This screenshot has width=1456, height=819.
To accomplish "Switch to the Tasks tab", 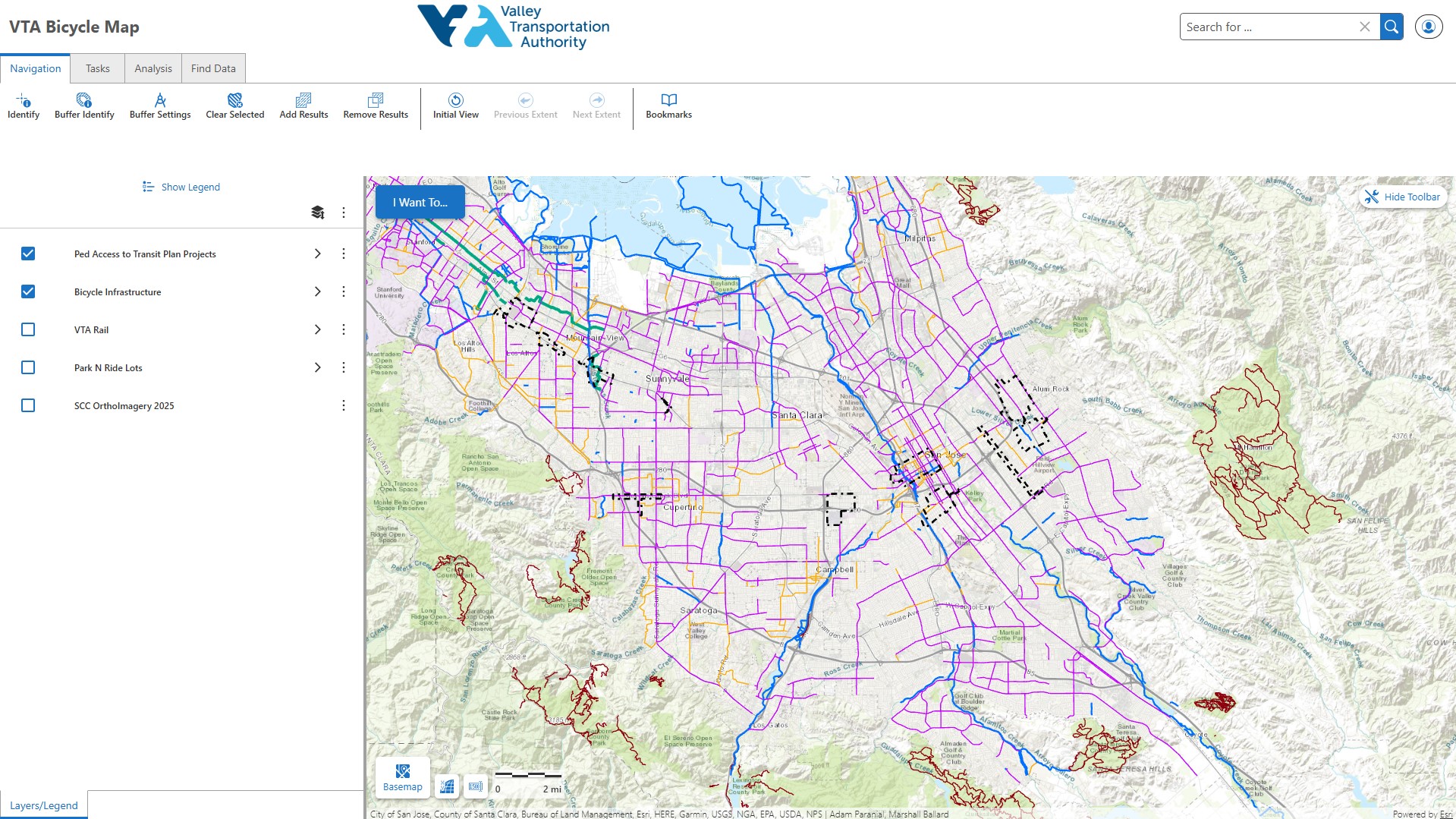I will click(x=98, y=68).
